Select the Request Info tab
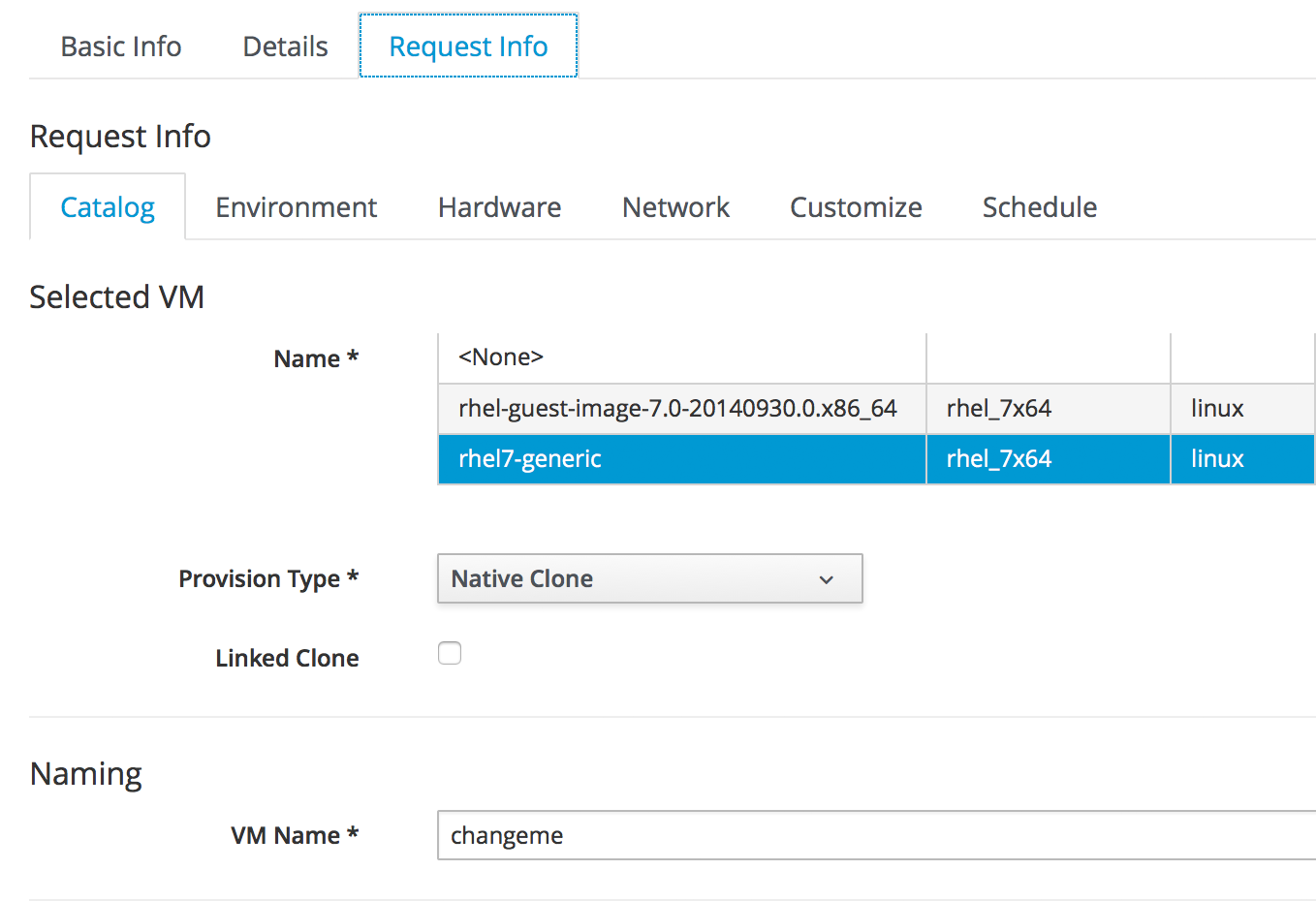The width and height of the screenshot is (1316, 901). pyautogui.click(x=468, y=47)
